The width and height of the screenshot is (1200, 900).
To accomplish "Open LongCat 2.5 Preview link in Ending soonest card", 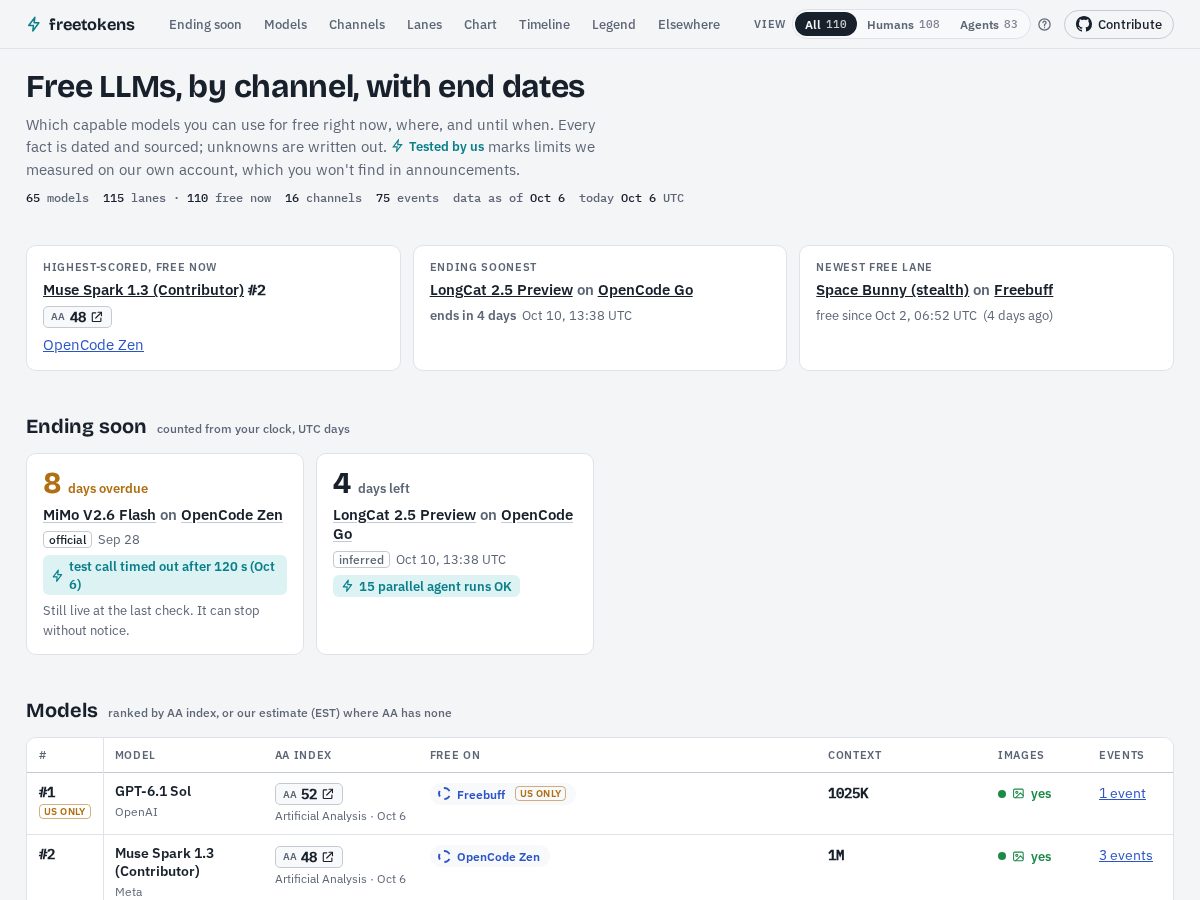I will 501,290.
